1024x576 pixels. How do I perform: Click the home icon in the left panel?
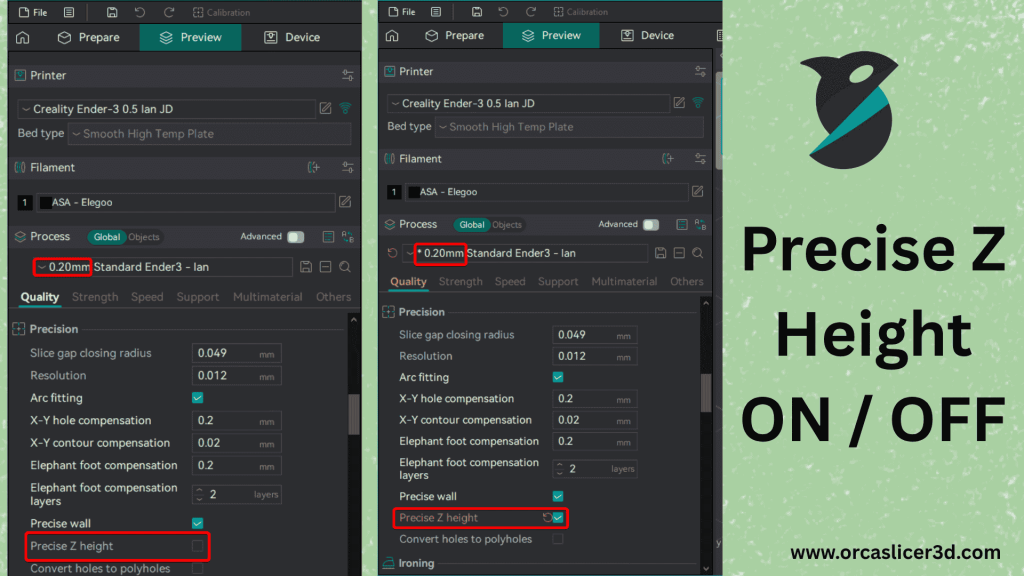coord(22,38)
